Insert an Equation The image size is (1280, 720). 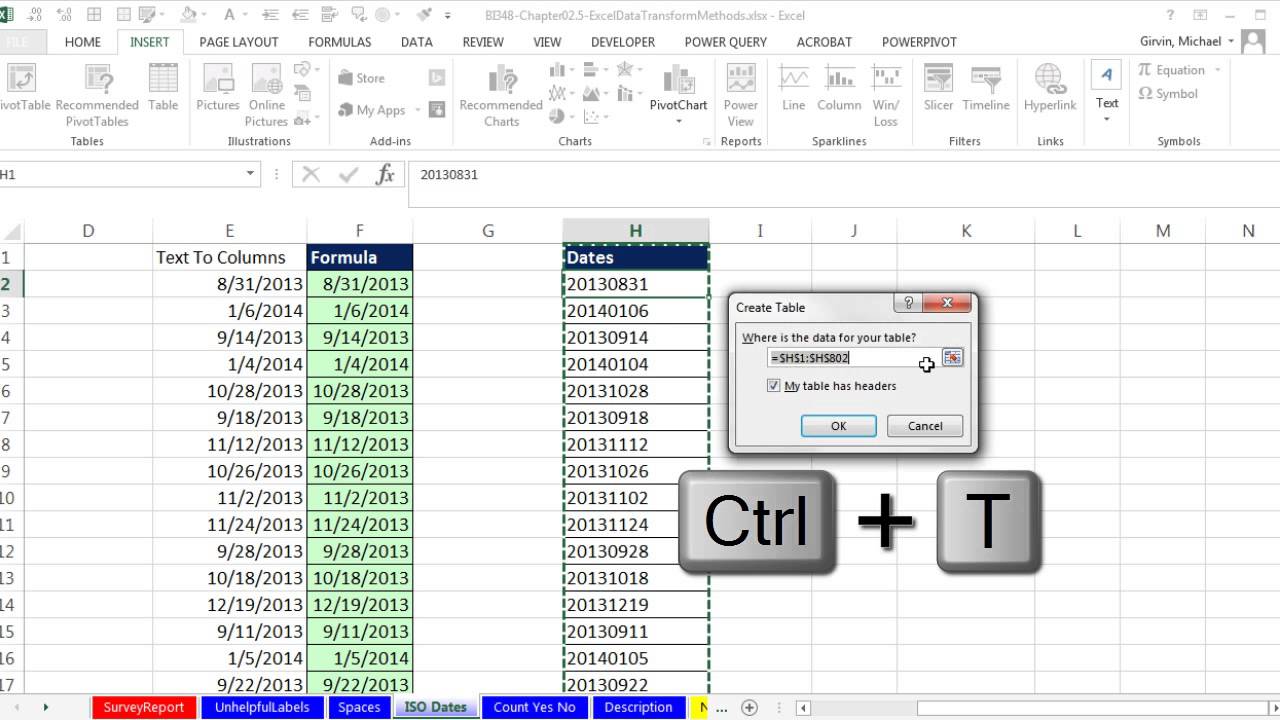(x=1170, y=70)
